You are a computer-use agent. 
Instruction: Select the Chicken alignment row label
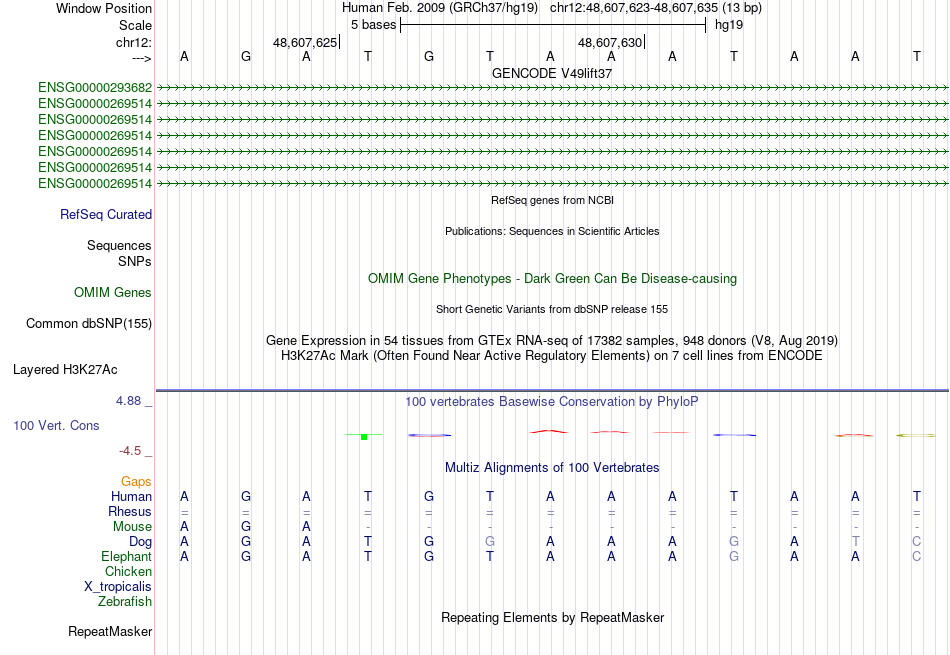[128, 571]
